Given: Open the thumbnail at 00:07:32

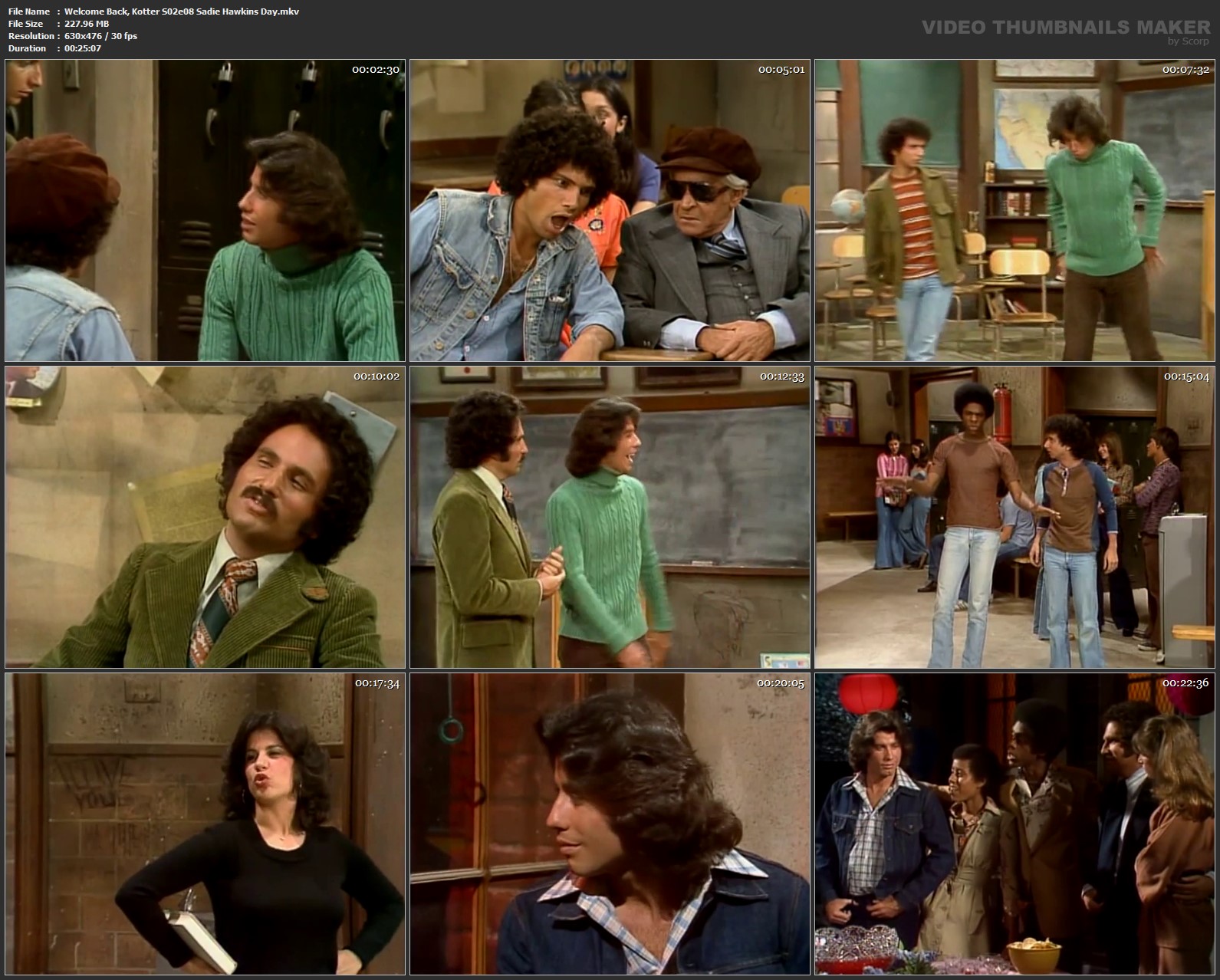Looking at the screenshot, I should (1014, 211).
